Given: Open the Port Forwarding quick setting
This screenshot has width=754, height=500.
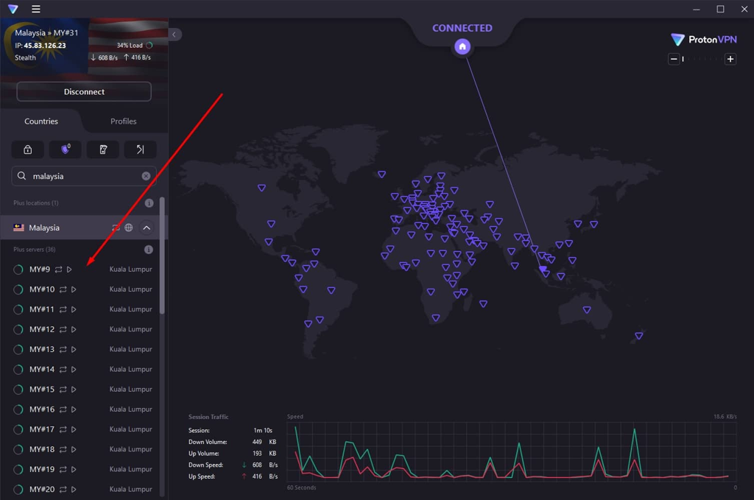Looking at the screenshot, I should [x=140, y=150].
